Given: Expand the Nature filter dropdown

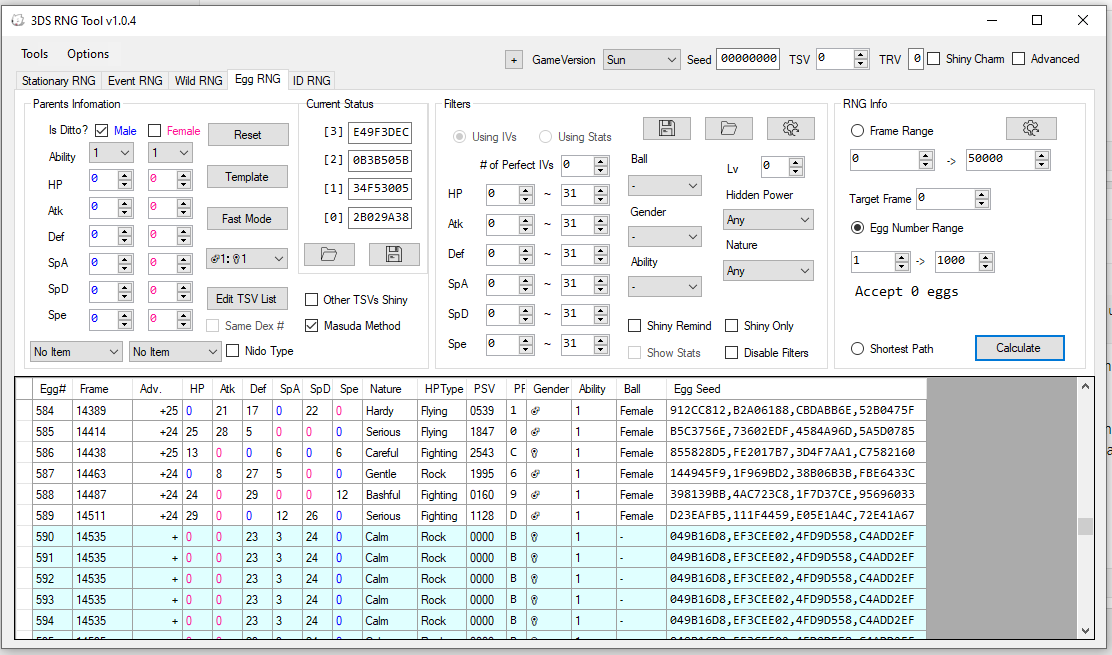Looking at the screenshot, I should [768, 271].
